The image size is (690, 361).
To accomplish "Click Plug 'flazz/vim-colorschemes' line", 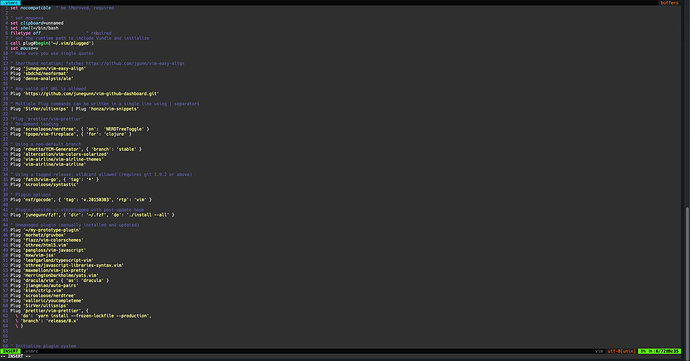I will [47, 240].
